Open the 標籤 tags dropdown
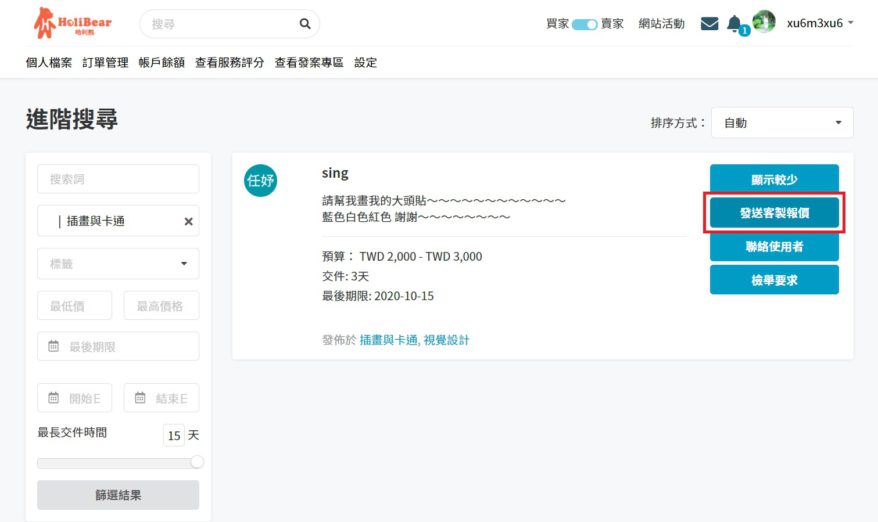The height and width of the screenshot is (522, 878). pos(118,264)
